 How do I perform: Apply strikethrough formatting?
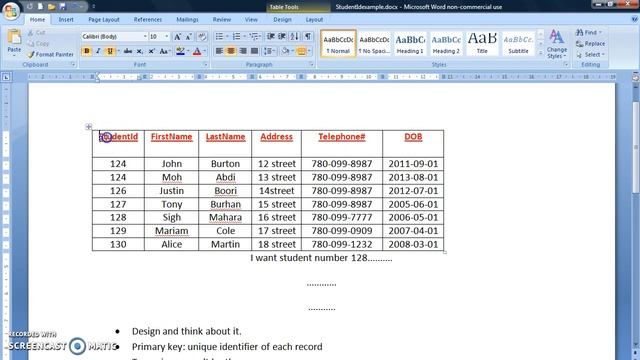tap(128, 51)
